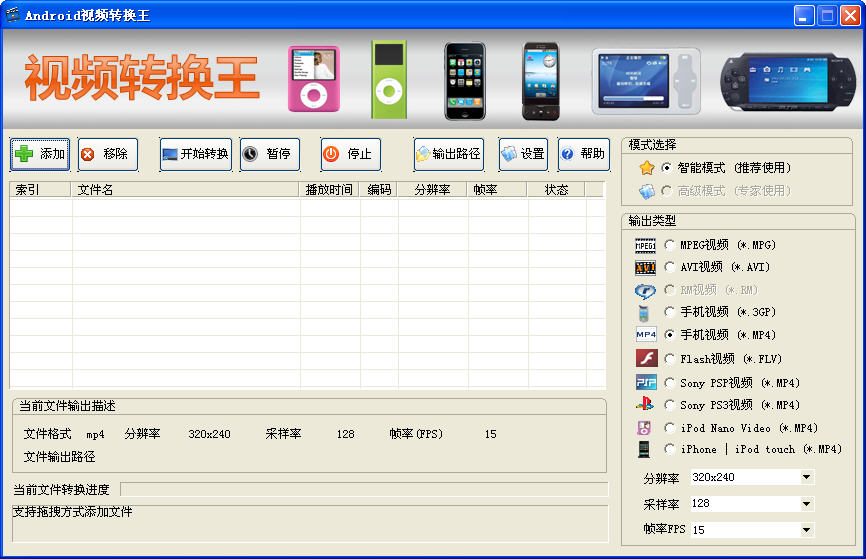This screenshot has width=866, height=559.
Task: Choose 手机视频 (*.3GP) output type
Action: pos(669,312)
